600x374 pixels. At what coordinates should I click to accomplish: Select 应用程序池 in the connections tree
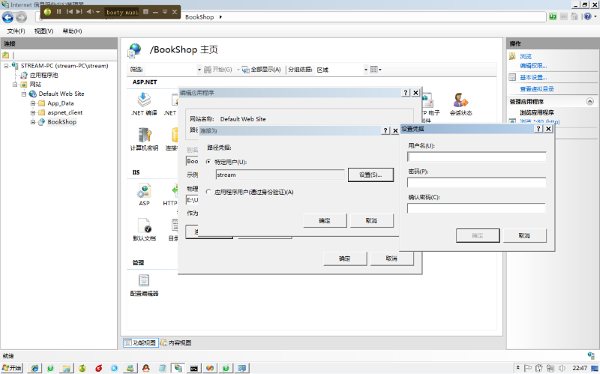point(44,75)
